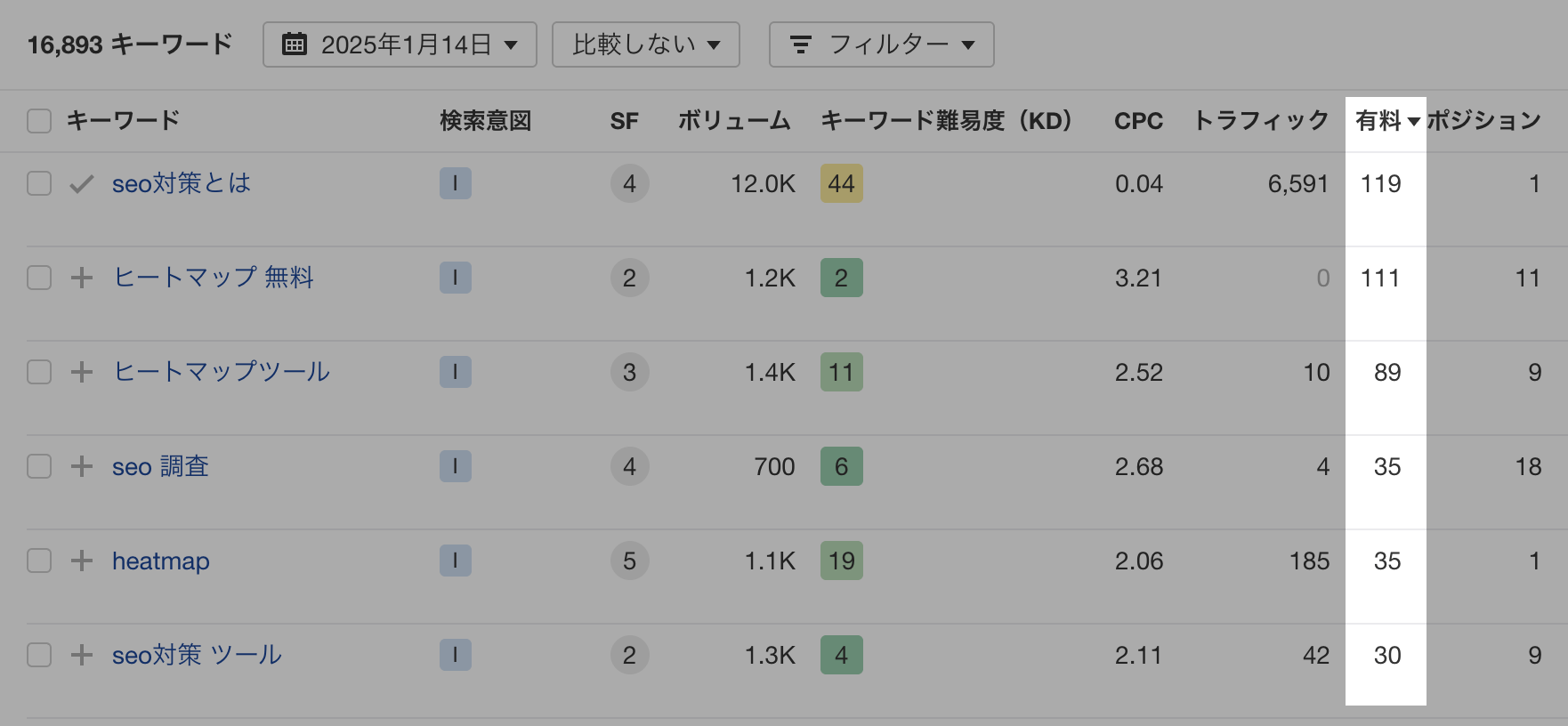Click the plus icon beside ヒートマップ 無料

coord(82,278)
